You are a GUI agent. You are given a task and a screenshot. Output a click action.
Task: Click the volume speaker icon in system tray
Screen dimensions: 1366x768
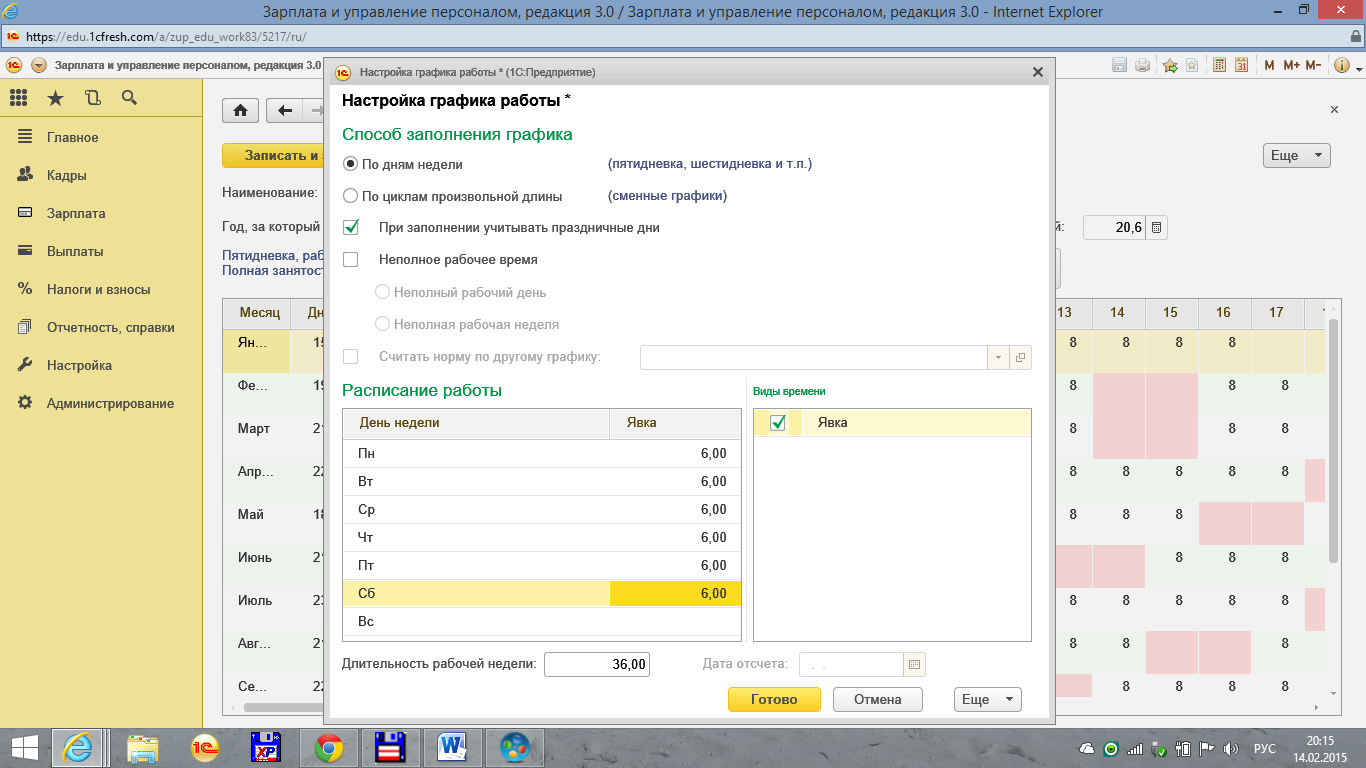pos(1231,748)
